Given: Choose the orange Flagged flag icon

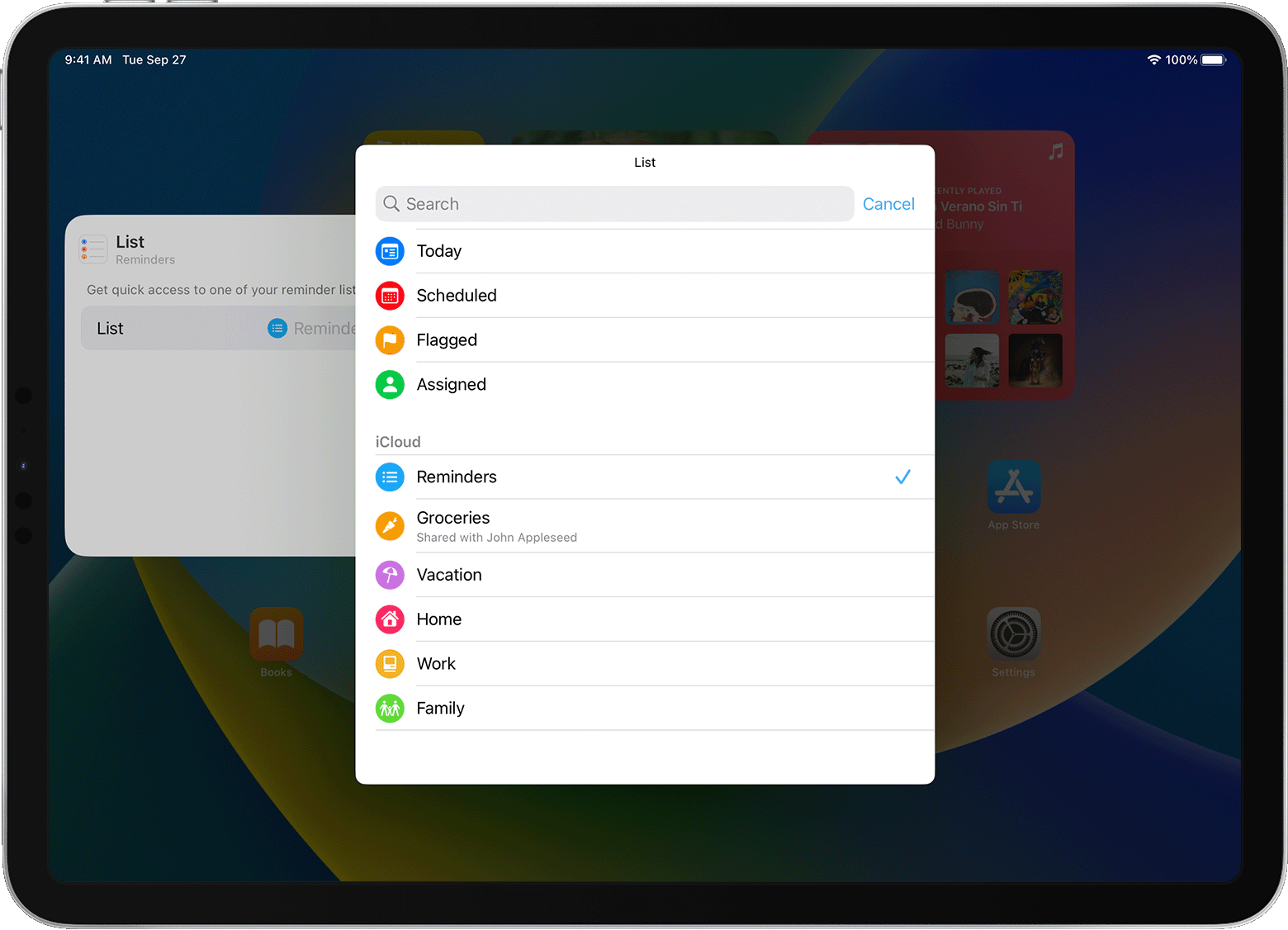Looking at the screenshot, I should (x=390, y=340).
